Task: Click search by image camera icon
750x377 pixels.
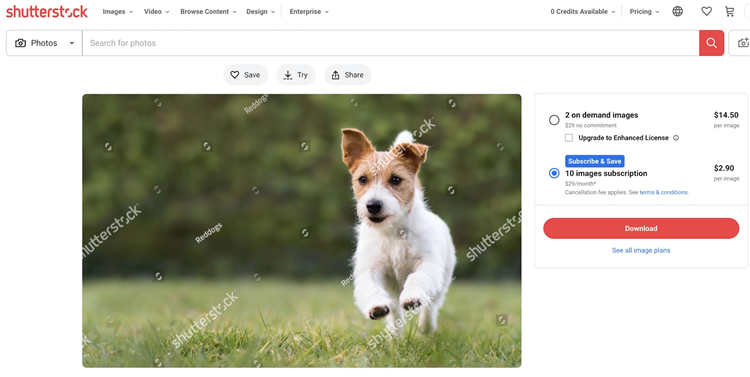Action: click(x=742, y=43)
